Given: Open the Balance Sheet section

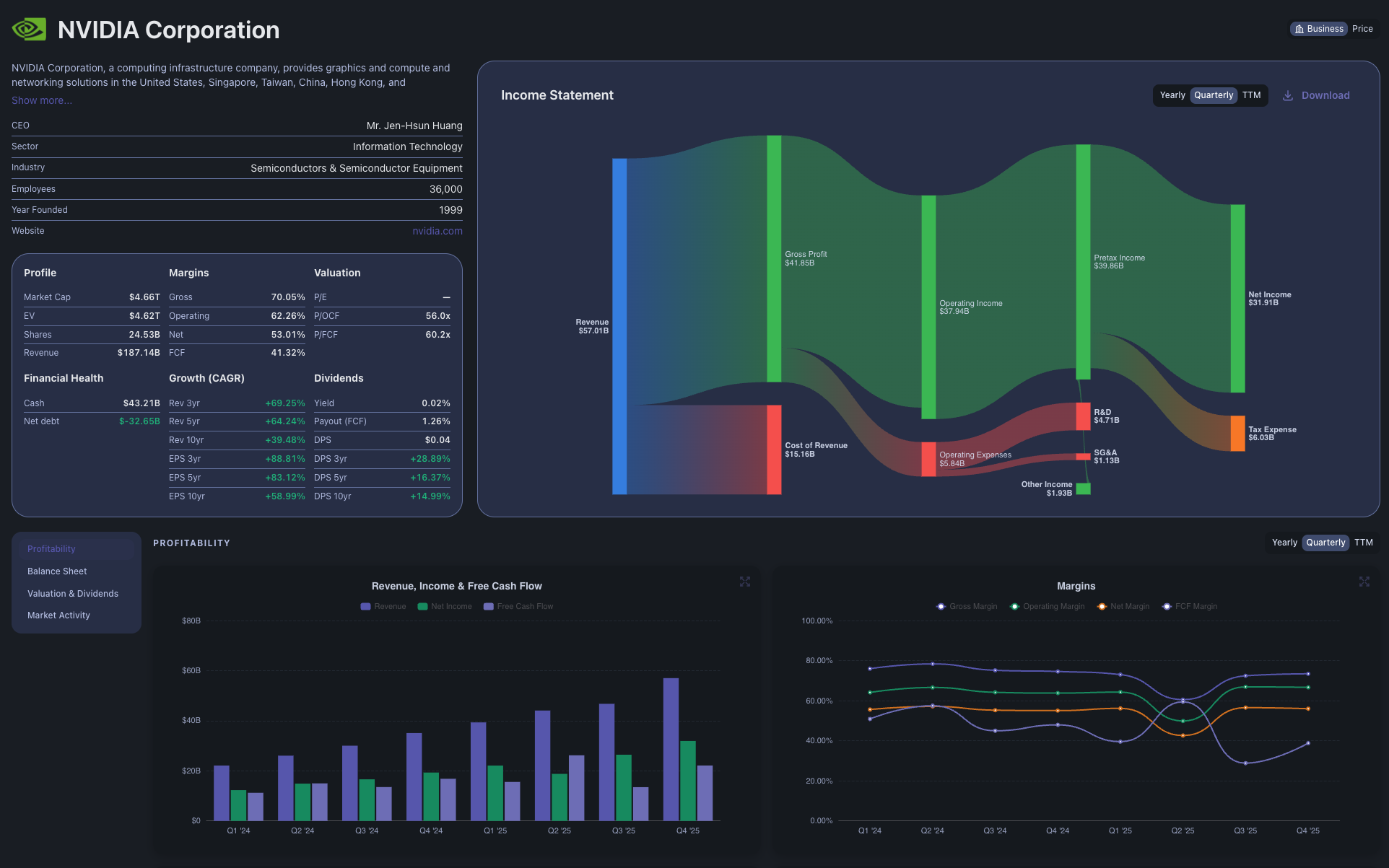Looking at the screenshot, I should coord(57,571).
